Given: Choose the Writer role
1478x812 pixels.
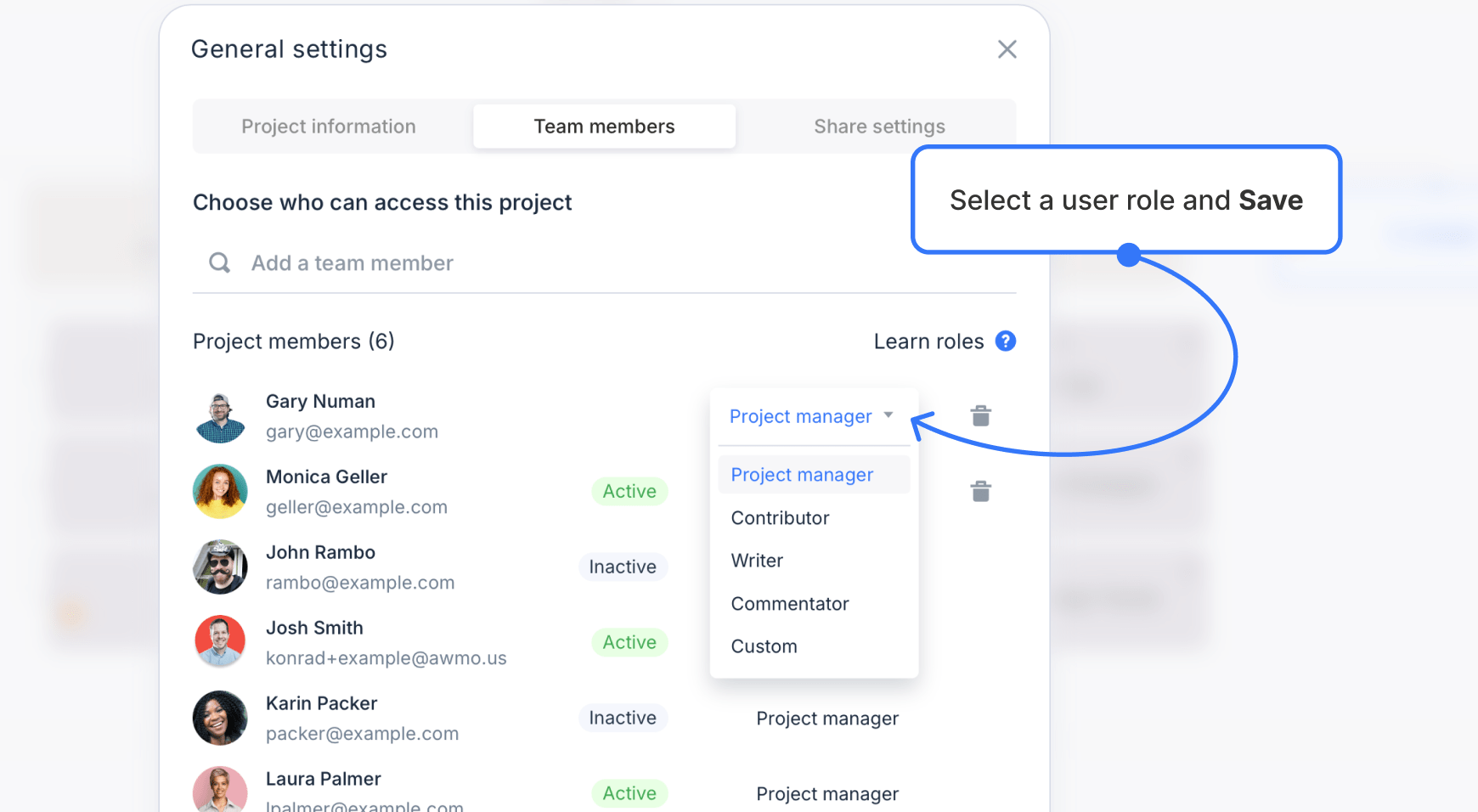Looking at the screenshot, I should click(756, 560).
